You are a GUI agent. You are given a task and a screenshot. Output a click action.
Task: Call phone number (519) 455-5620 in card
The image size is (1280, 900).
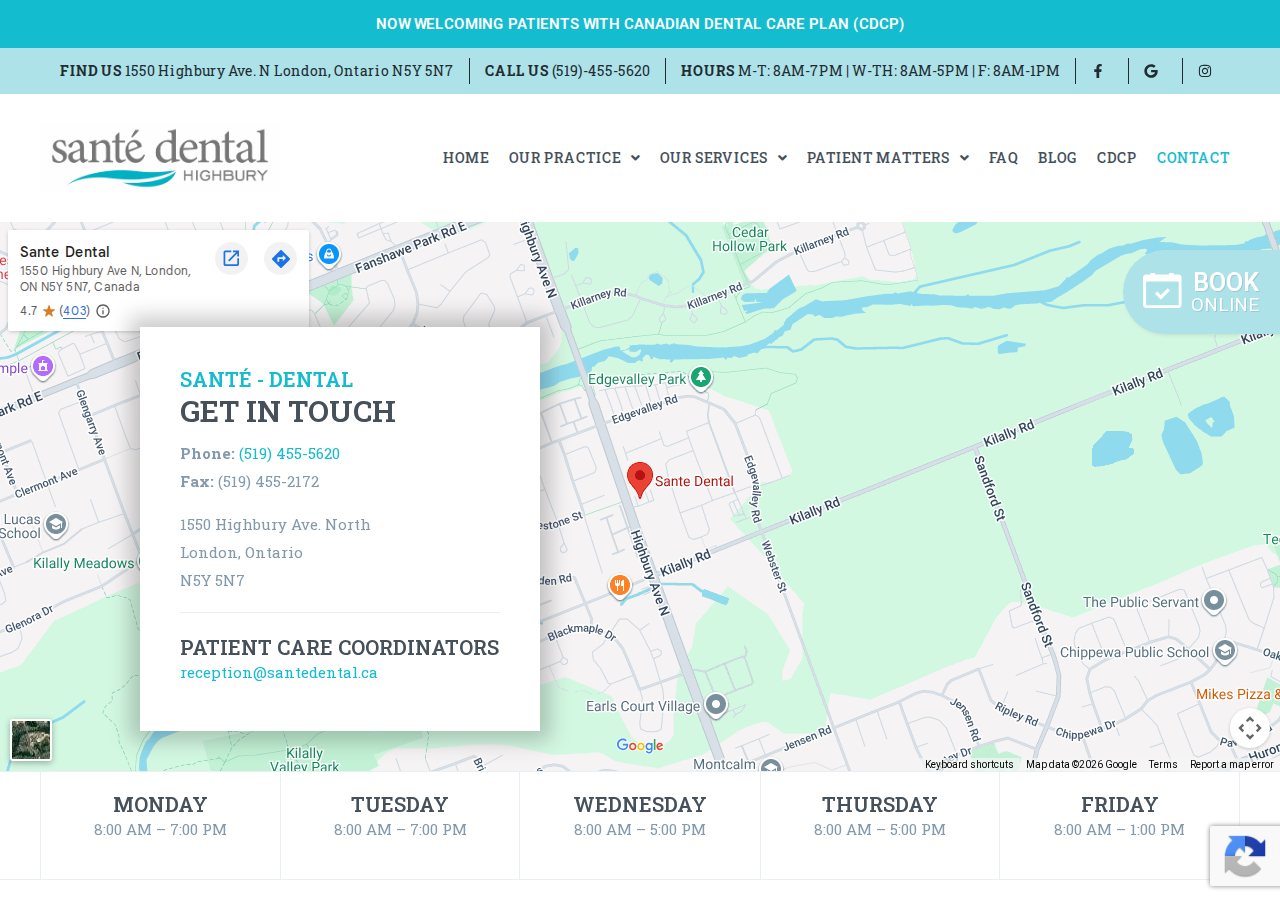(289, 454)
